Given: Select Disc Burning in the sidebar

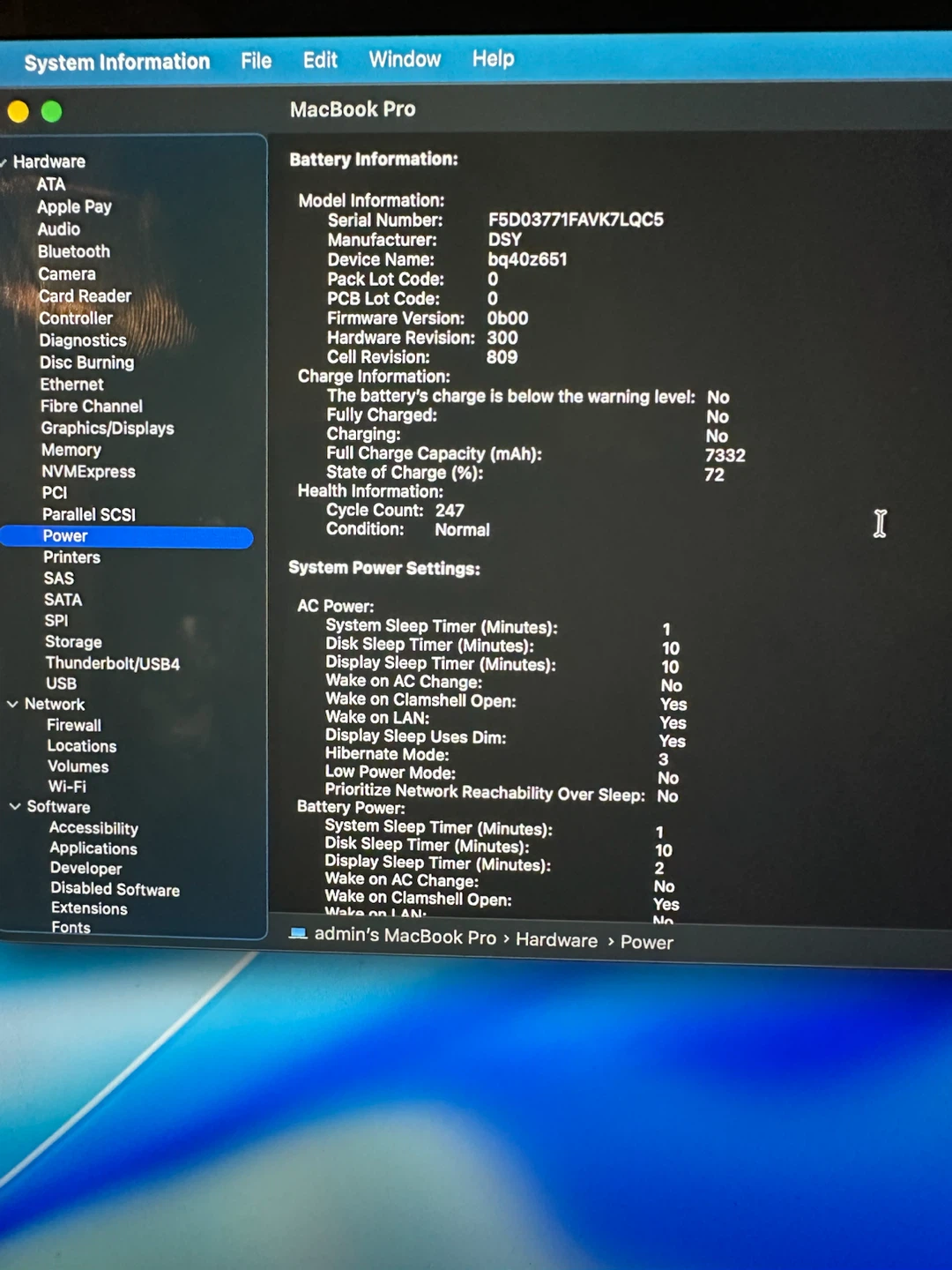Looking at the screenshot, I should pos(86,362).
